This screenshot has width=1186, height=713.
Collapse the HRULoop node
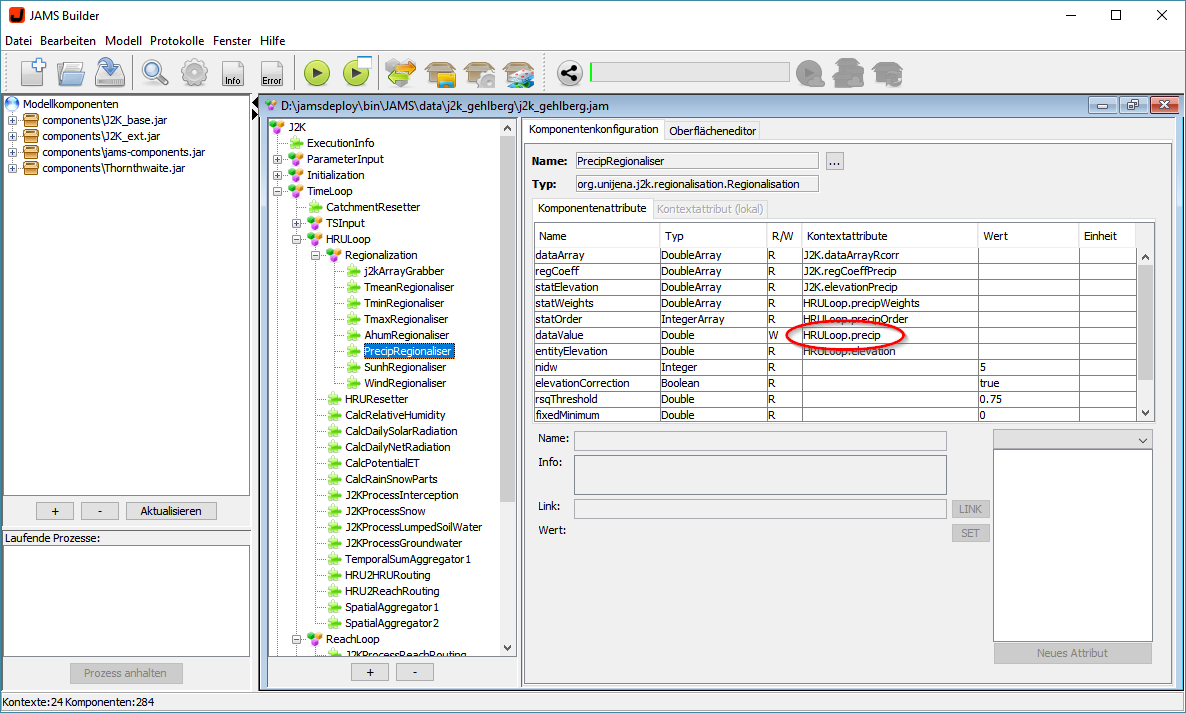(297, 239)
